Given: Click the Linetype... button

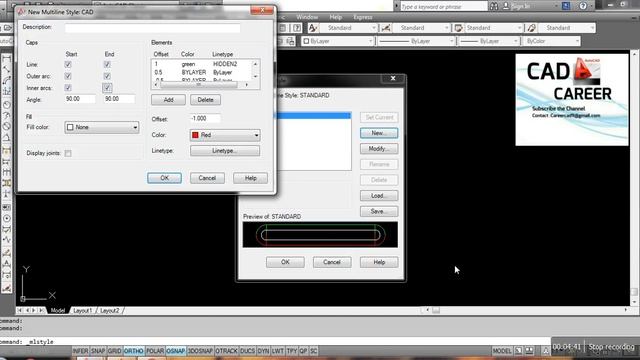Looking at the screenshot, I should point(225,151).
